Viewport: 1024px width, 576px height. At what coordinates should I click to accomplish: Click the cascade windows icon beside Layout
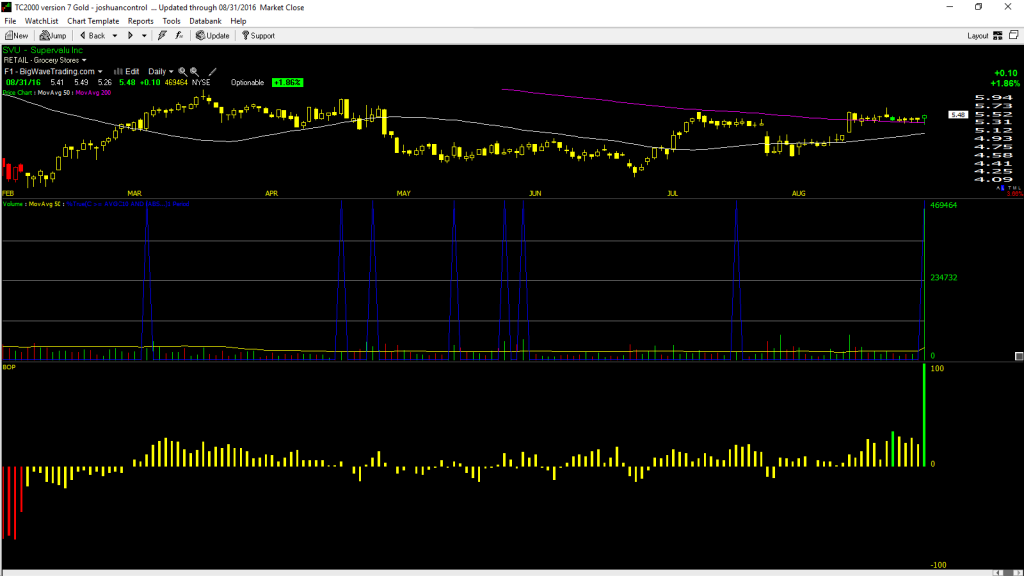click(x=1014, y=35)
